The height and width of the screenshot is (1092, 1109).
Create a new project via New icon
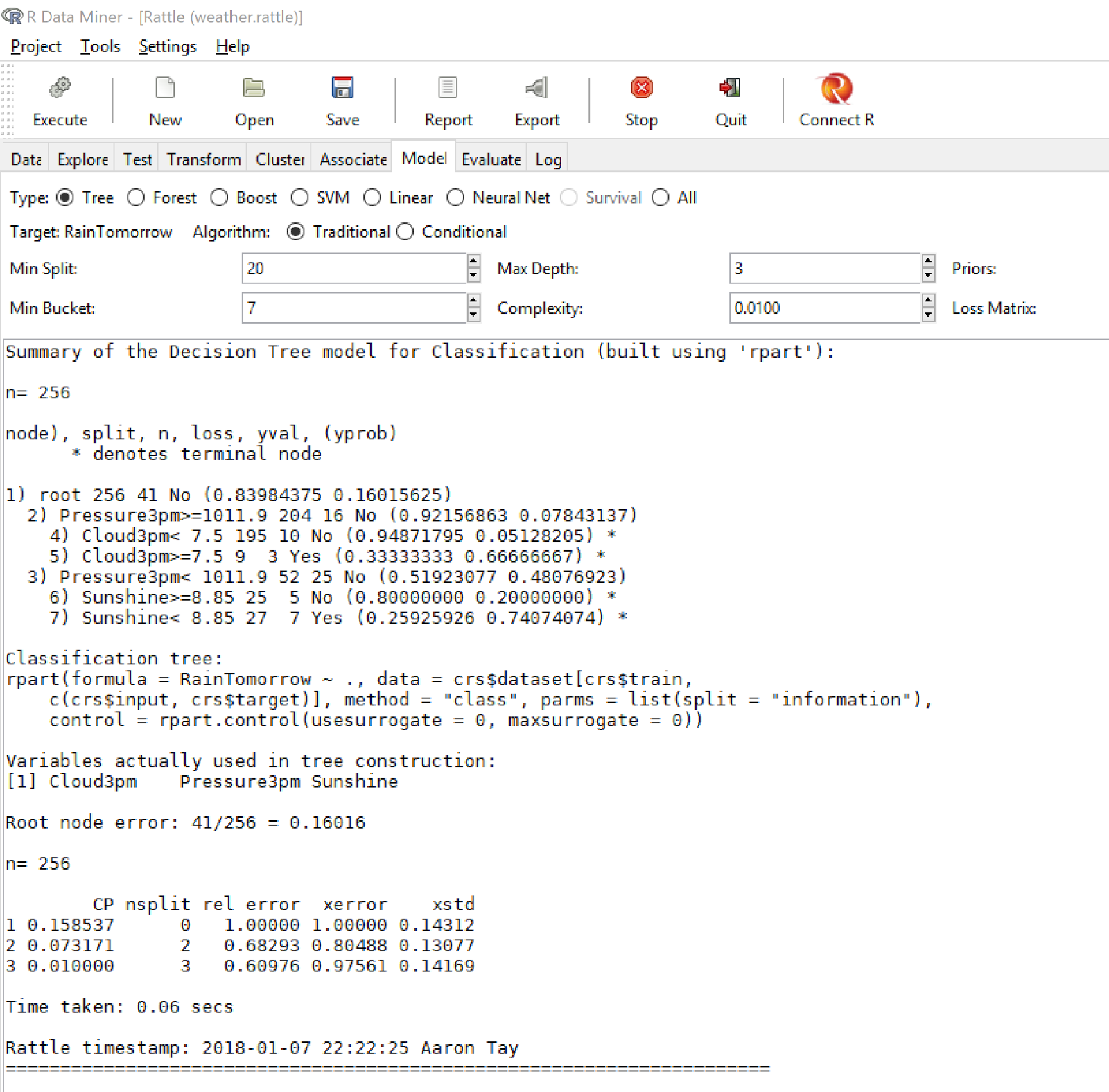coord(164,100)
